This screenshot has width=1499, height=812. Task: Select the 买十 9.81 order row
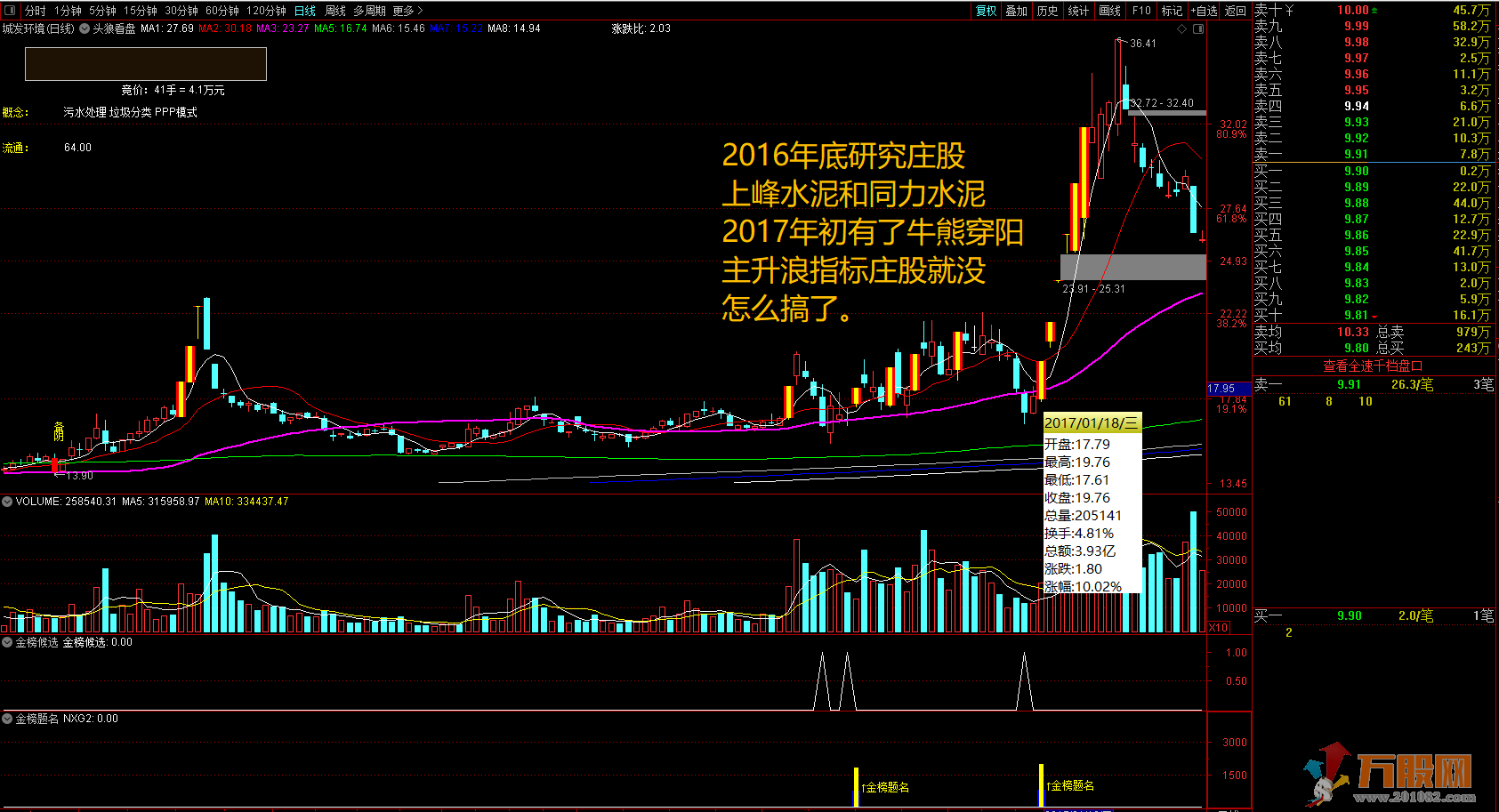pyautogui.click(x=1373, y=315)
